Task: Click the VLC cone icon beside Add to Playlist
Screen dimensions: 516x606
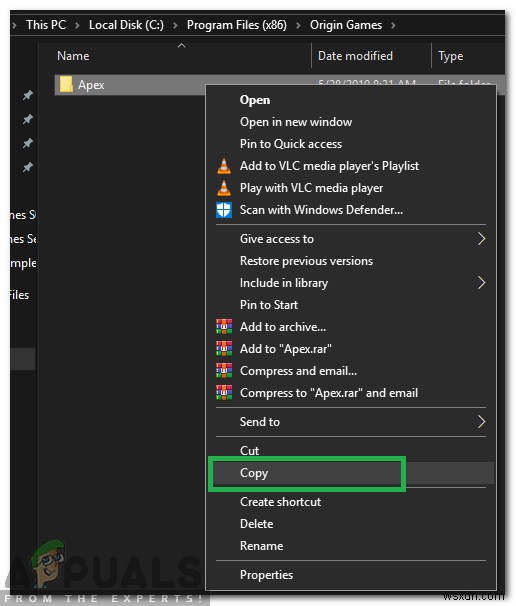Action: 224,166
